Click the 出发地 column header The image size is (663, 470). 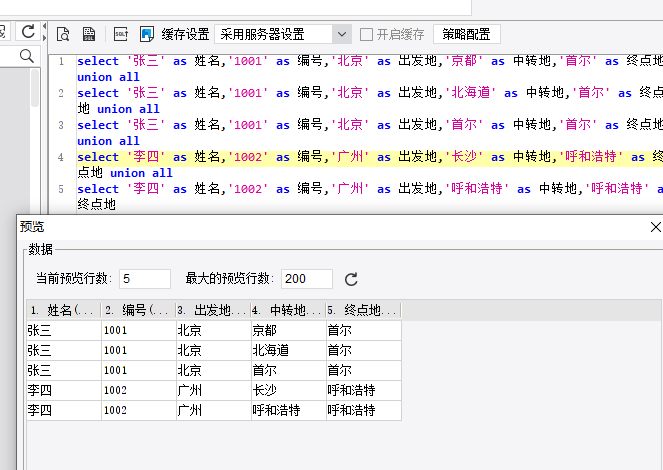(x=214, y=310)
